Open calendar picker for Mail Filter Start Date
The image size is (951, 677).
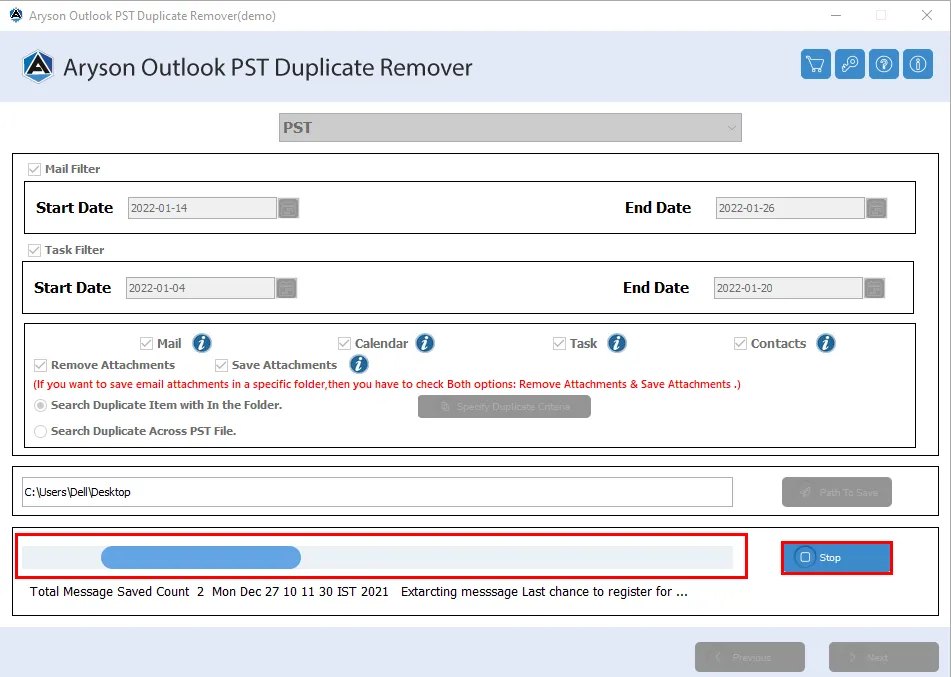[x=288, y=208]
